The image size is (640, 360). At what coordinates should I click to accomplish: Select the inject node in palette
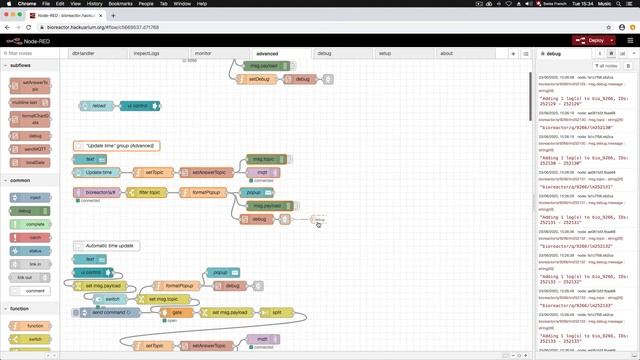pos(30,198)
